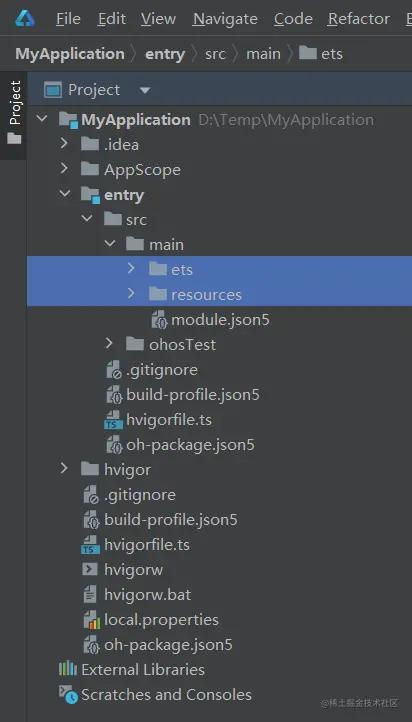412x722 pixels.
Task: Click the local.properties file icon
Action: (x=92, y=620)
